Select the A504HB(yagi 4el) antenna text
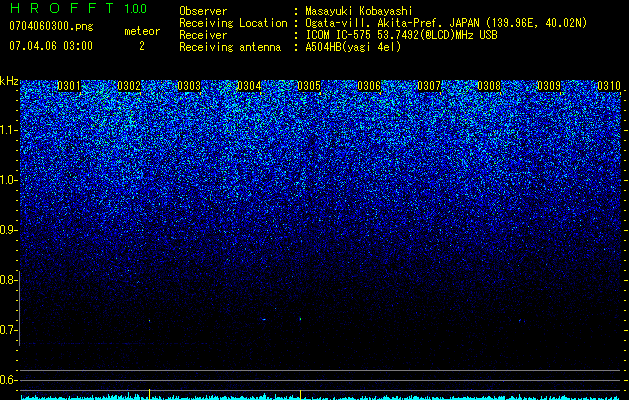 tap(353, 47)
